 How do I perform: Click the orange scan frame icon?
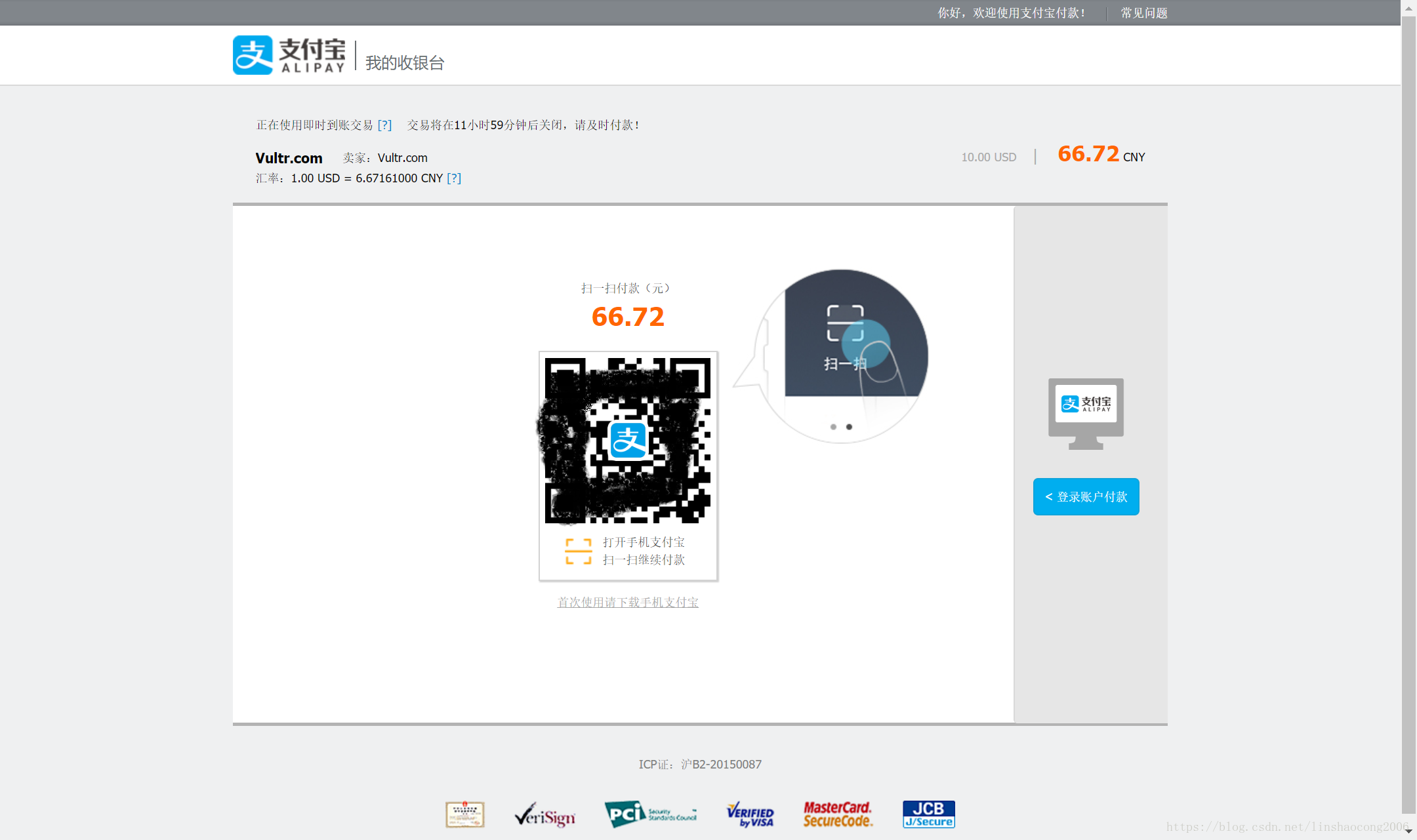coord(578,551)
